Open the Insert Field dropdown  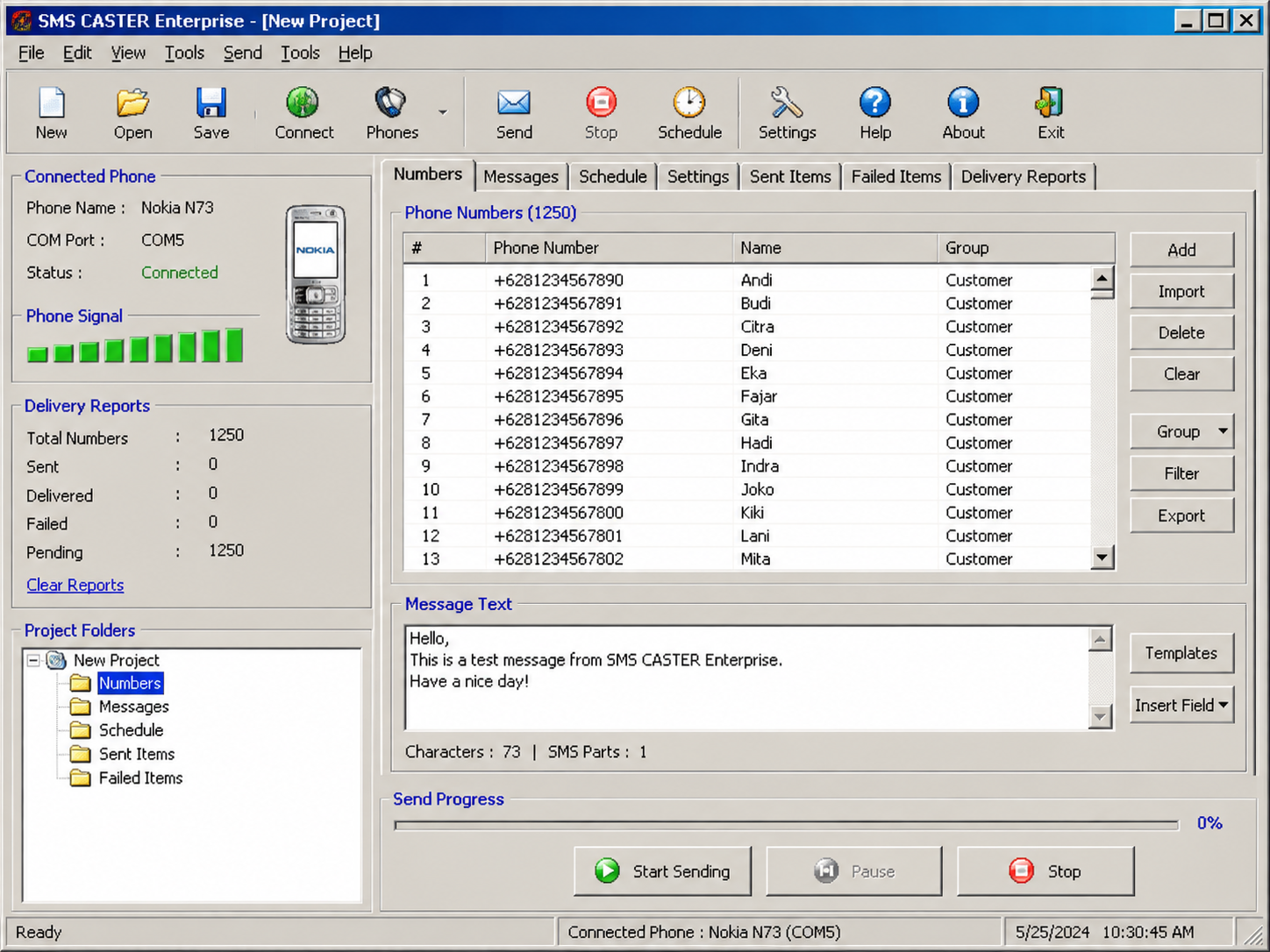(x=1181, y=705)
